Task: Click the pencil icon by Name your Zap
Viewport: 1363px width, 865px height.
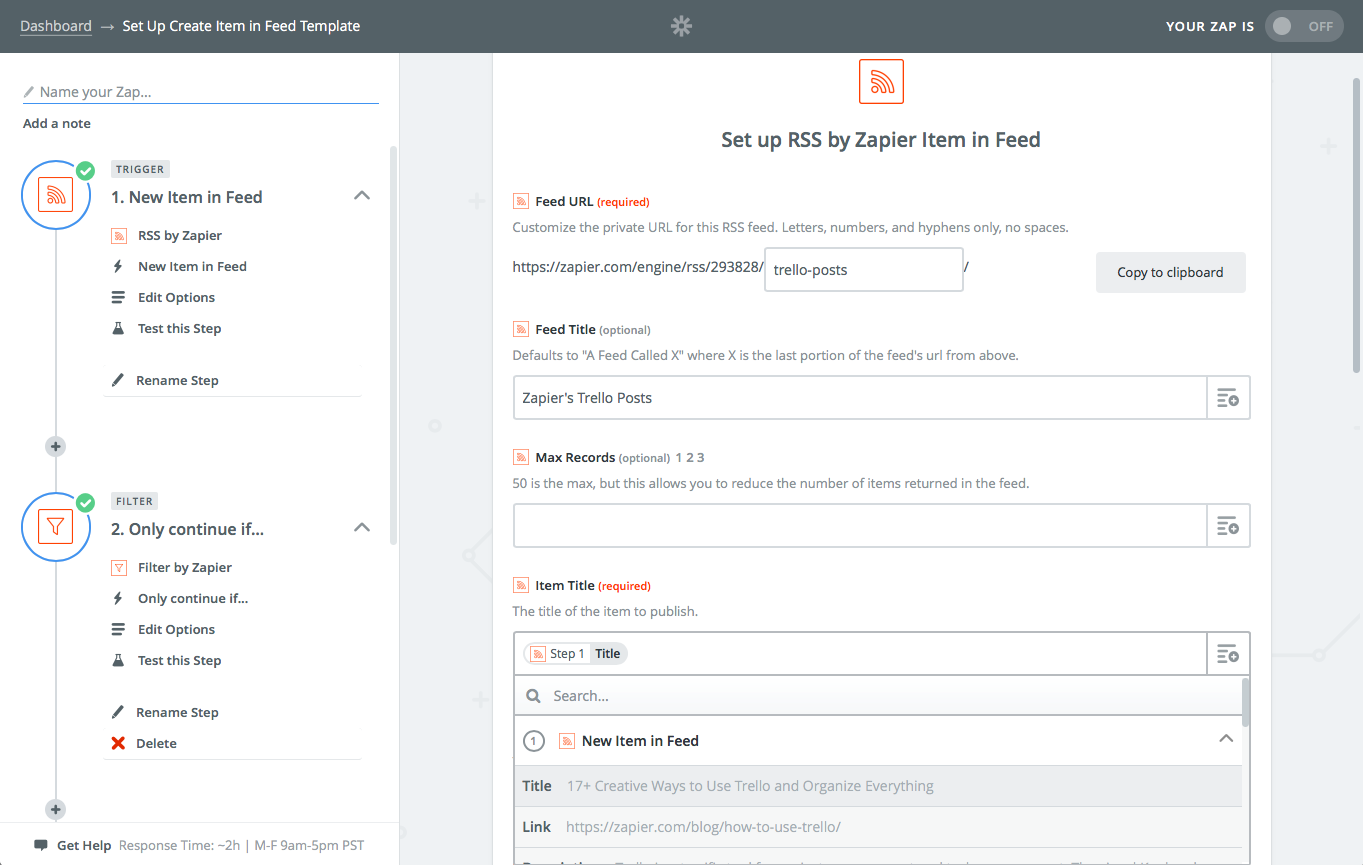Action: (x=29, y=92)
